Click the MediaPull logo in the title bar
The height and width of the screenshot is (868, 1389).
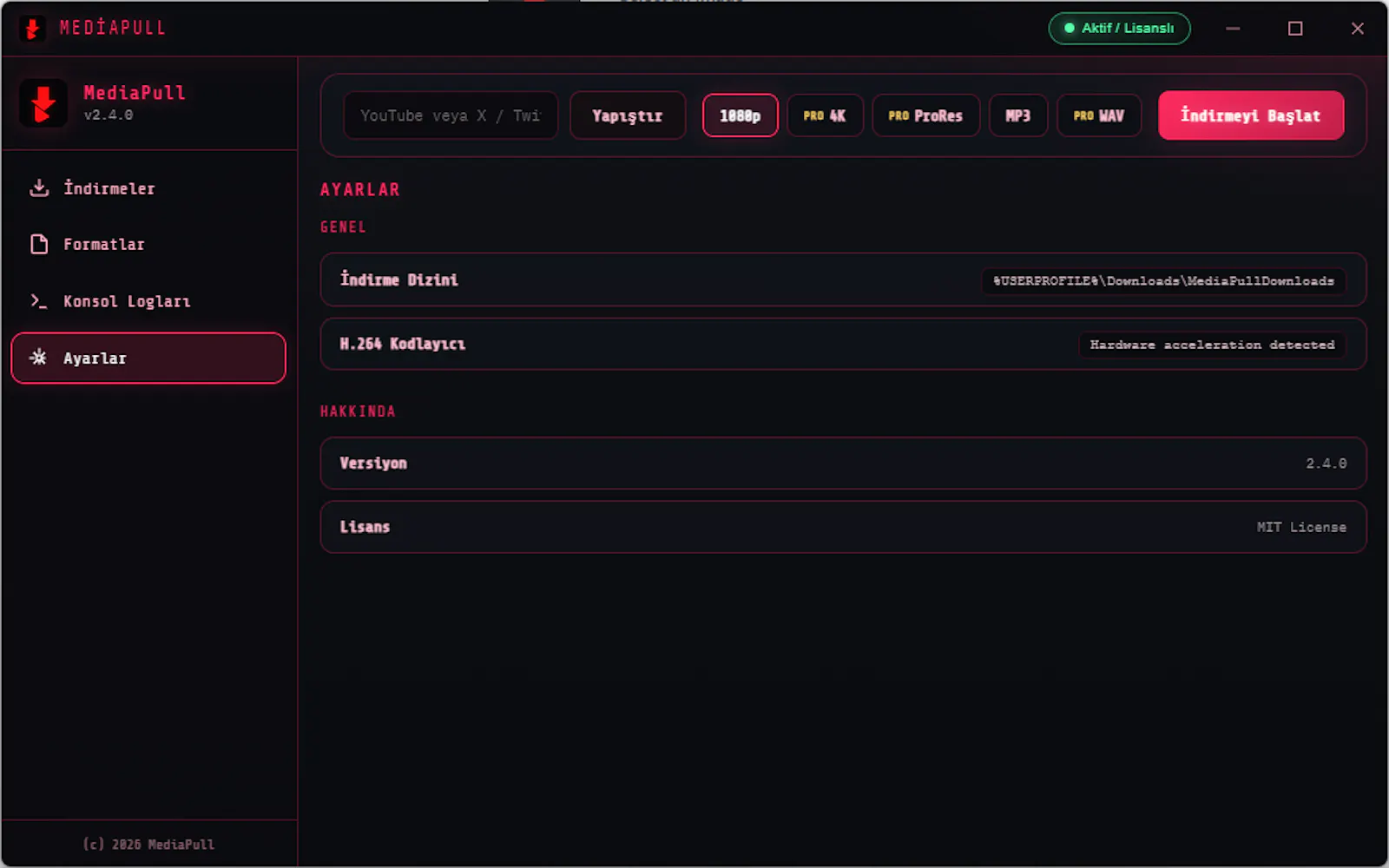pos(32,29)
